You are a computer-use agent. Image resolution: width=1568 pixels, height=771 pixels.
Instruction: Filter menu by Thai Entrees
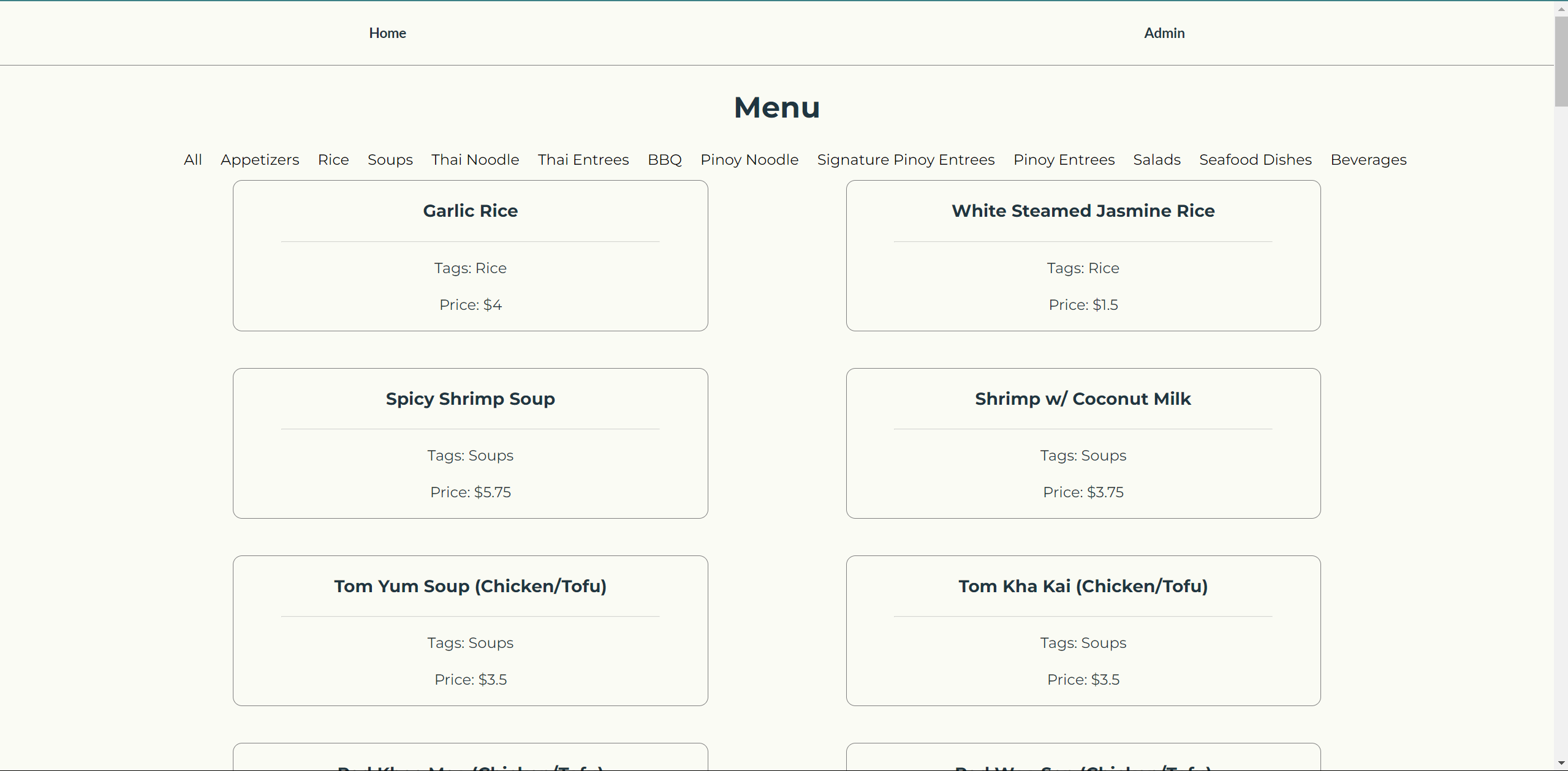tap(583, 159)
